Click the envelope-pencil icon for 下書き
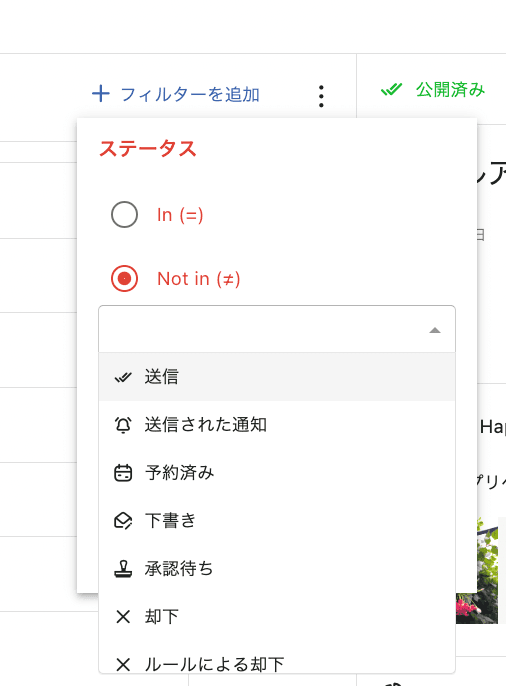This screenshot has width=506, height=686. coord(123,521)
